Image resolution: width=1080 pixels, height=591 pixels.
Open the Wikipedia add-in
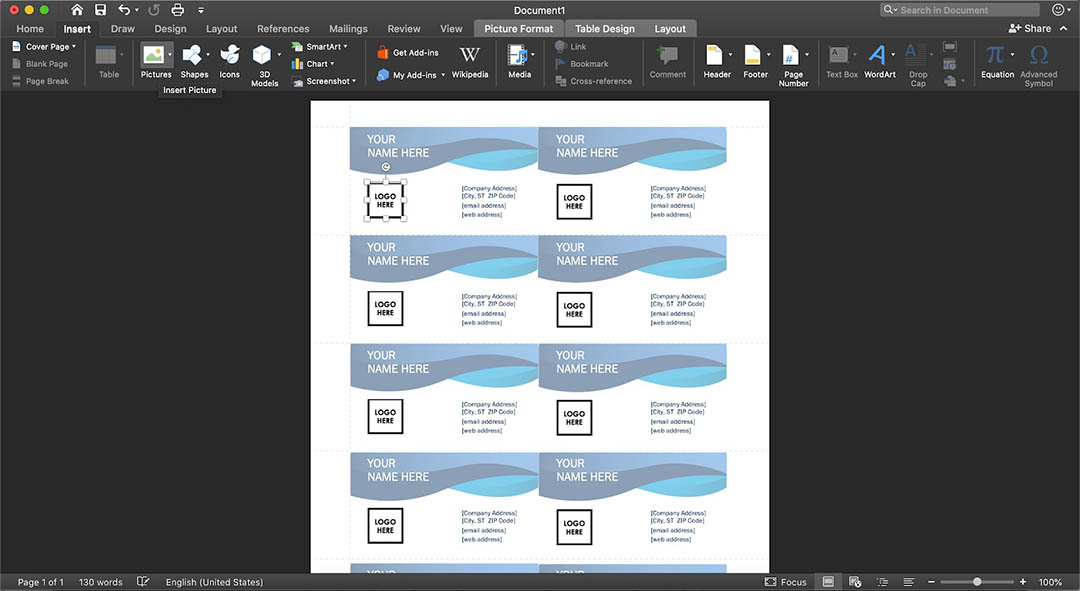click(x=470, y=61)
